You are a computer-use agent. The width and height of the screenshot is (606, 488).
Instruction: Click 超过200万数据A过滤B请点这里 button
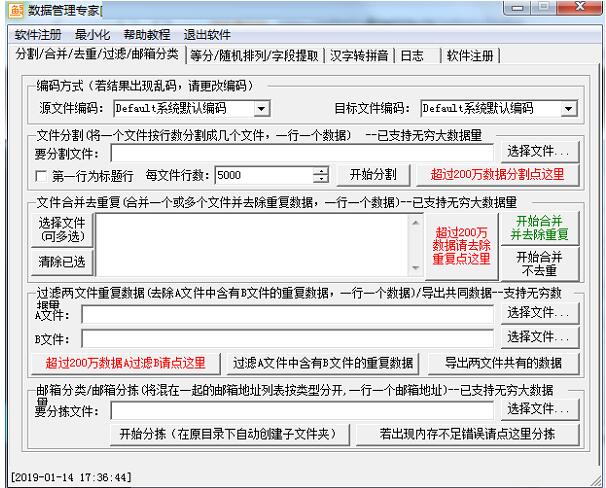click(x=126, y=363)
